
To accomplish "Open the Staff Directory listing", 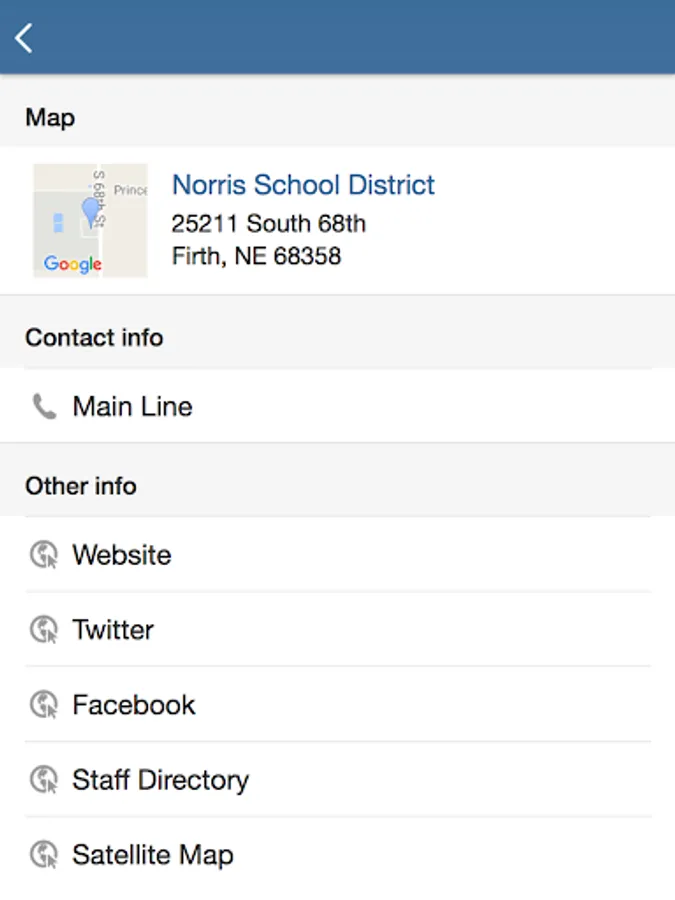I will coord(338,779).
